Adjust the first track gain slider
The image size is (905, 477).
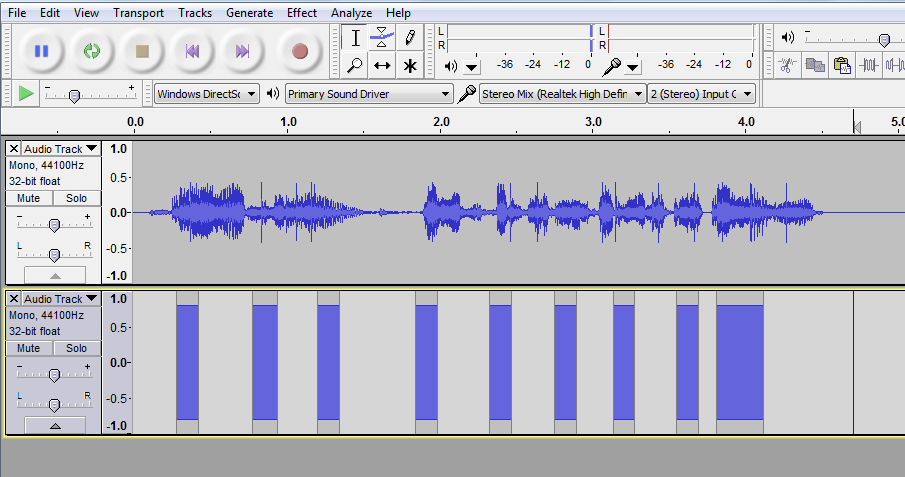tap(54, 225)
